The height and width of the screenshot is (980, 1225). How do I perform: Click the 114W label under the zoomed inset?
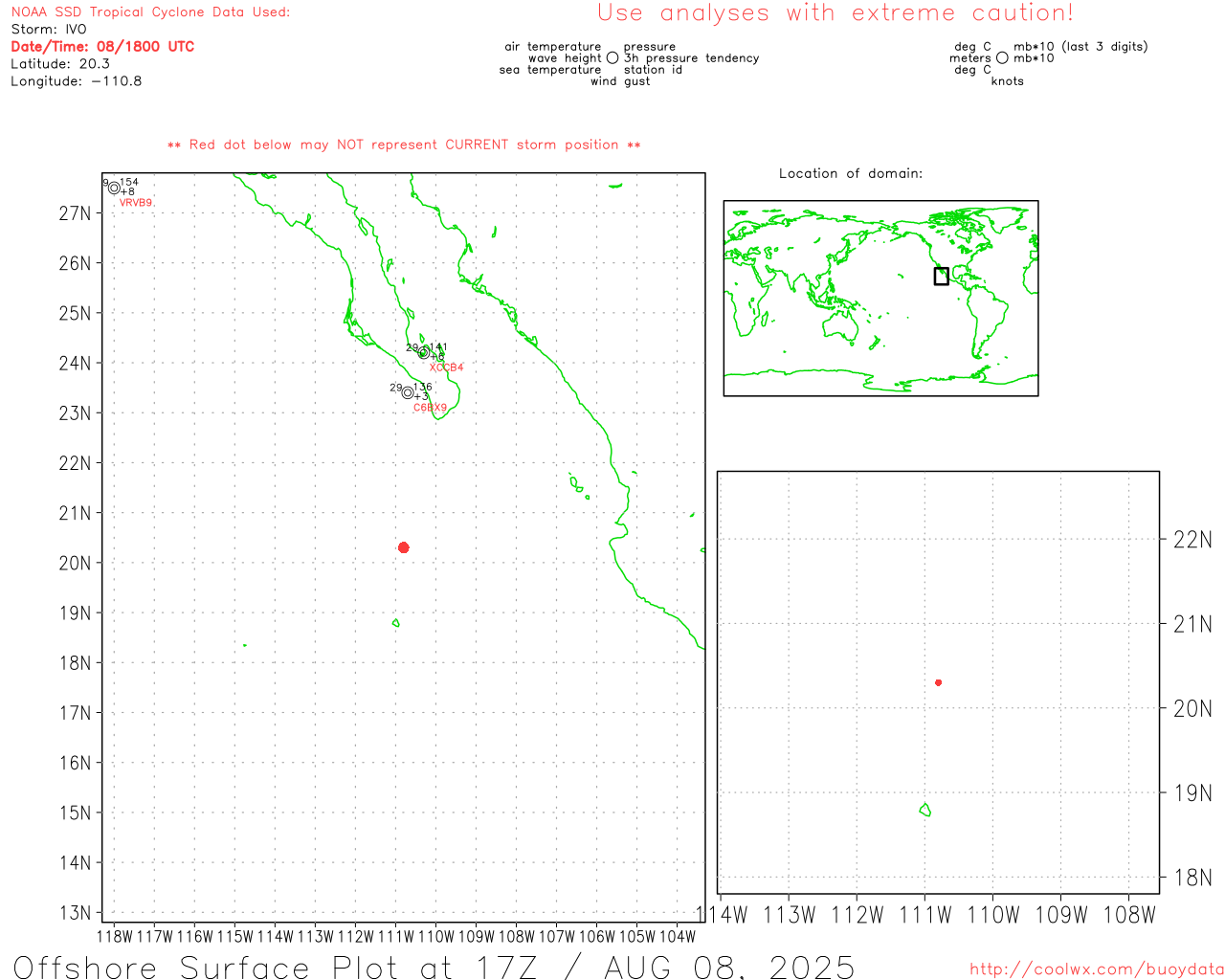click(x=722, y=916)
